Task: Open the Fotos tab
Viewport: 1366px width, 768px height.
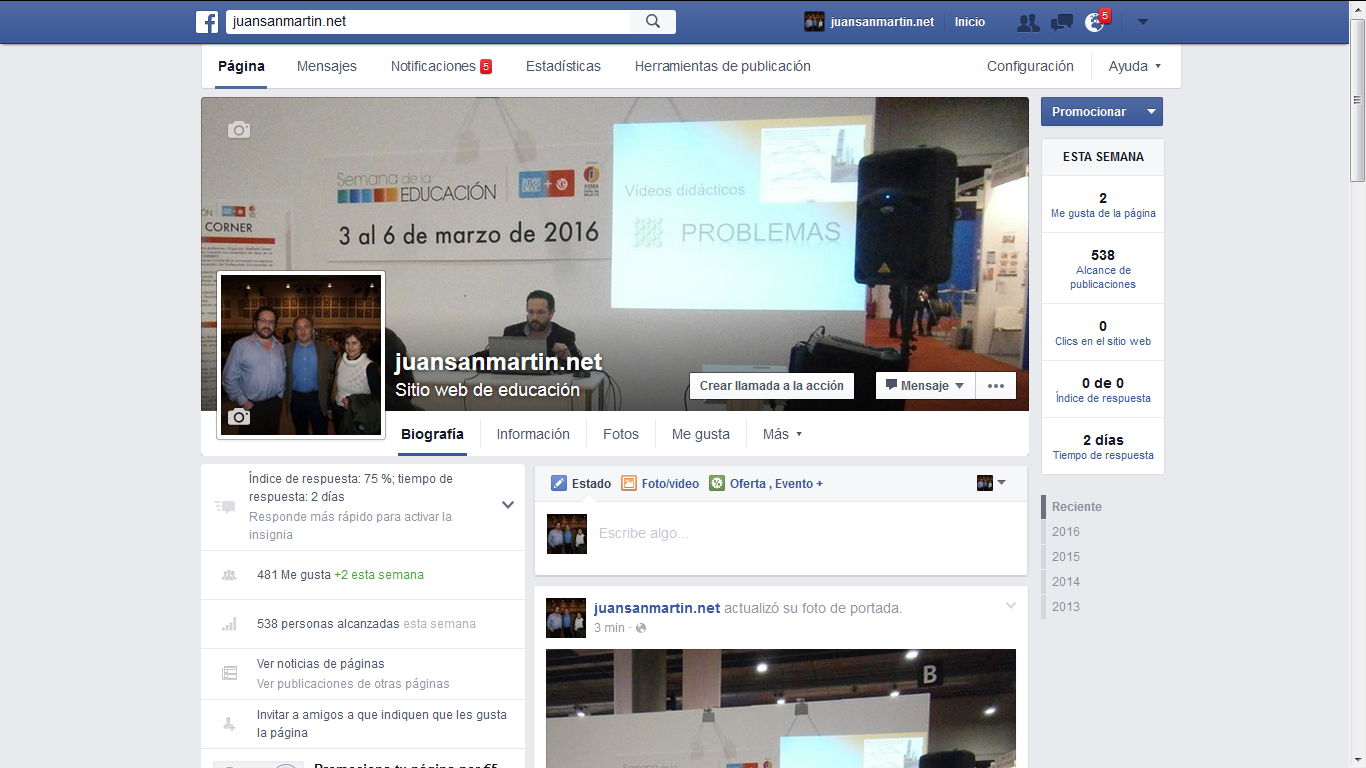Action: point(621,434)
